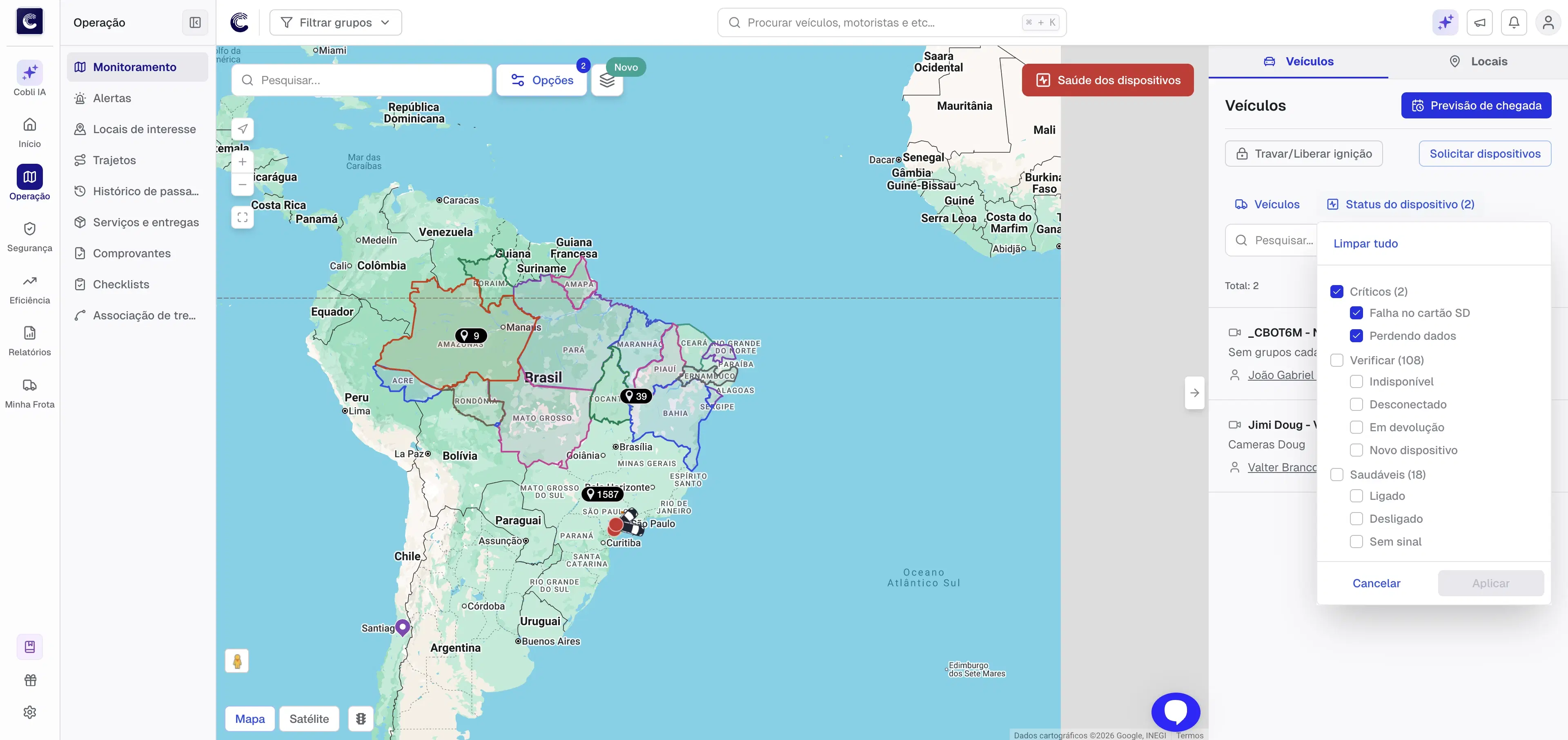Viewport: 1568px width, 740px height.
Task: Check Indisponível checkbox
Action: pos(1356,381)
